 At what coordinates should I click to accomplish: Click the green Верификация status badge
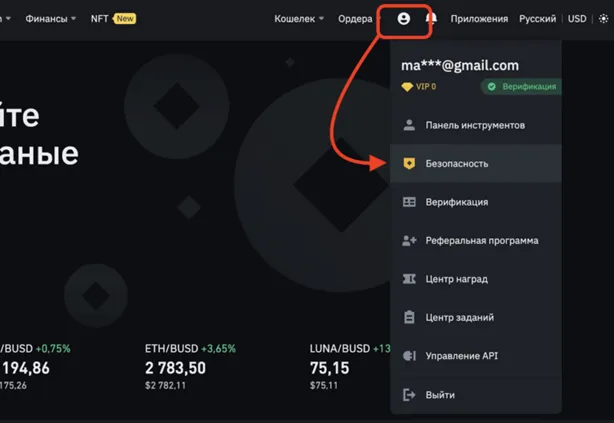coord(520,87)
